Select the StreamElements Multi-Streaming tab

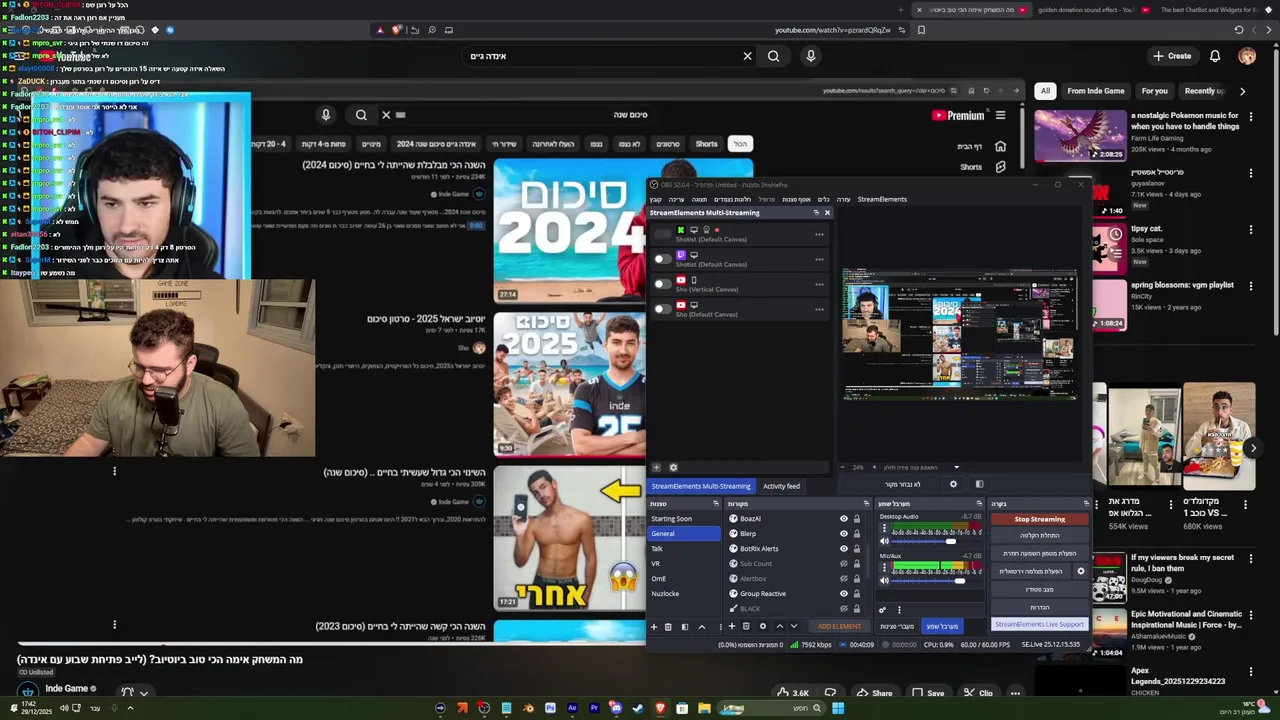coord(701,486)
